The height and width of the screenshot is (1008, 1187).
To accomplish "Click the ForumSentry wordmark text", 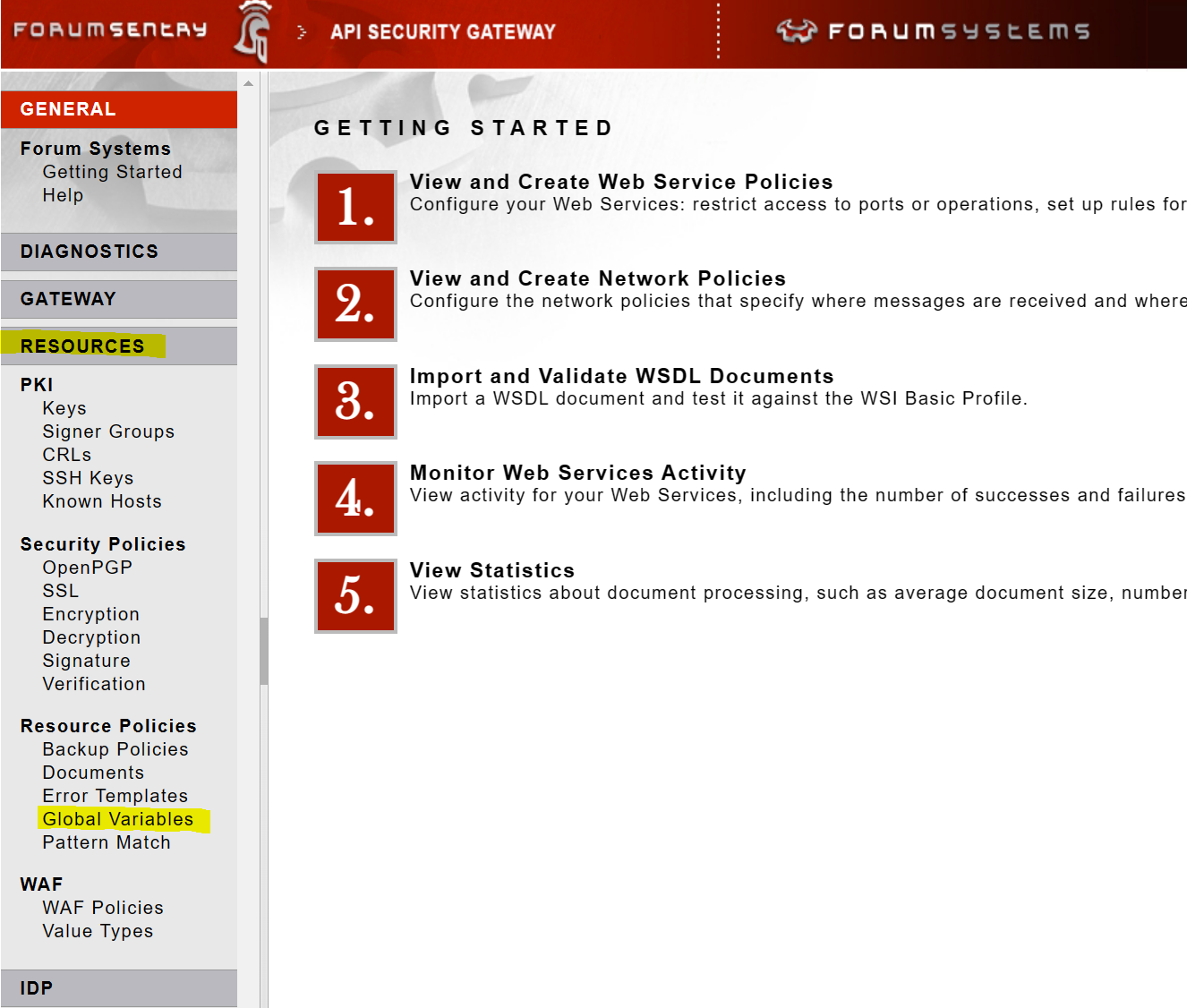I will [110, 30].
